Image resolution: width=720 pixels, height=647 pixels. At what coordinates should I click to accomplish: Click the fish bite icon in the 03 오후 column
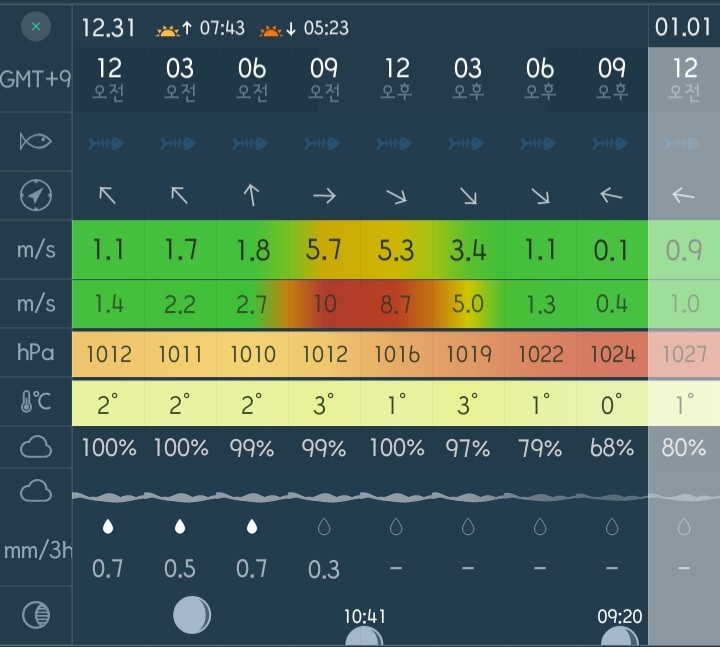tap(466, 143)
